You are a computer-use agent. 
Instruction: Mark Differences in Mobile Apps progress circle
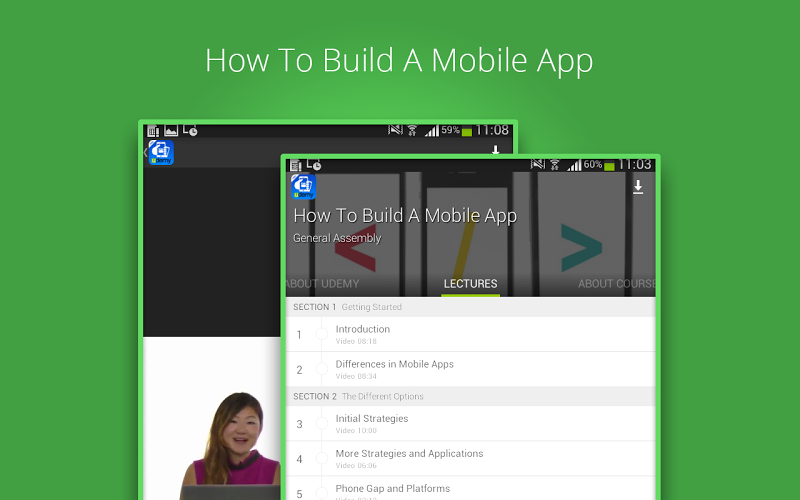coord(321,369)
